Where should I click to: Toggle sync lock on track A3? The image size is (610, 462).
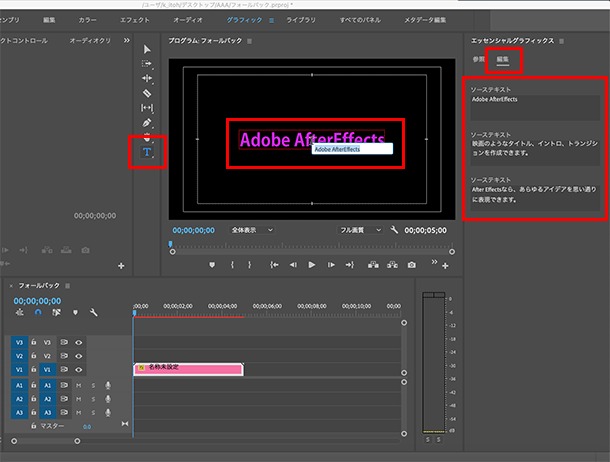64,412
